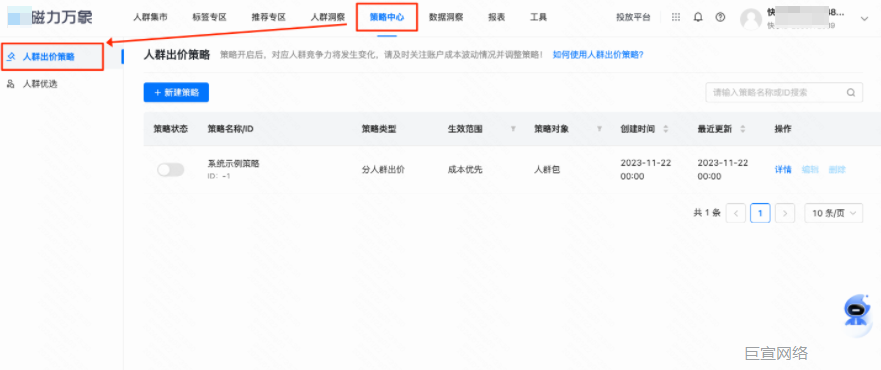
Task: Filter the 生效范围 column
Action: pos(513,129)
